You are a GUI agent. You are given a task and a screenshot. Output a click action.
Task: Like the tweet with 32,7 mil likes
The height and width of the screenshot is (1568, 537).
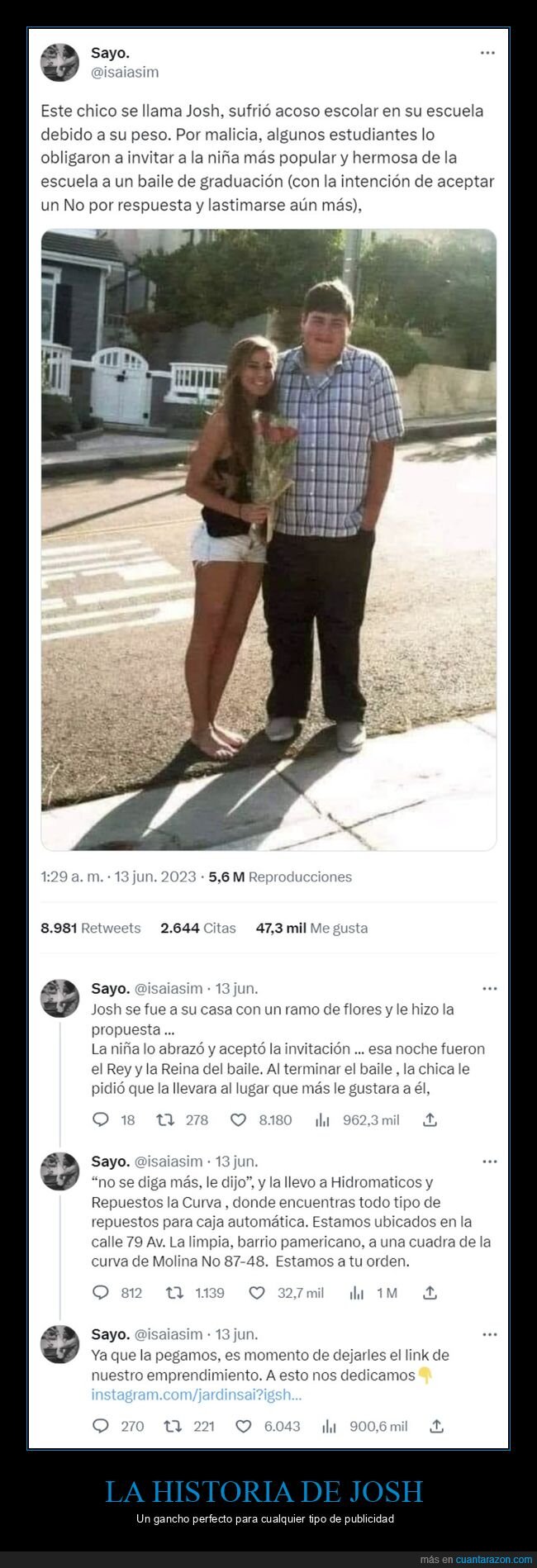257,1293
